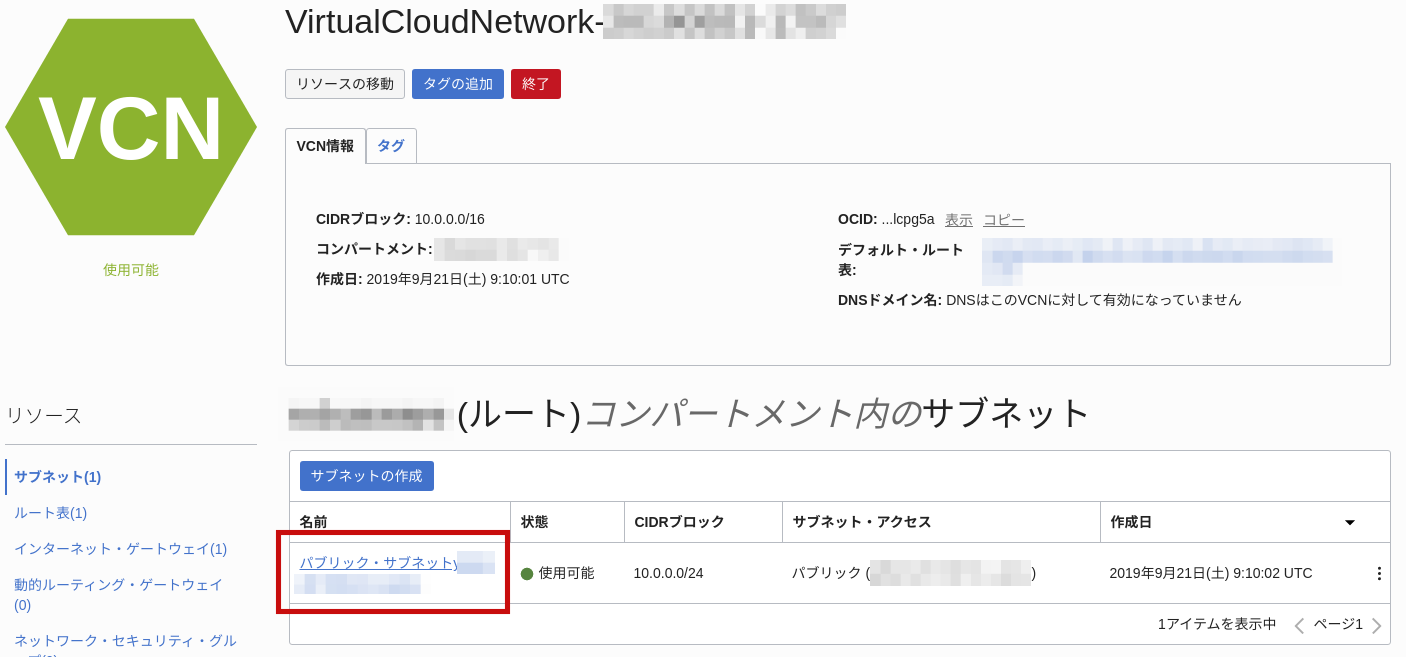This screenshot has width=1406, height=657.
Task: Click the サブネットの作成 button
Action: pos(366,475)
